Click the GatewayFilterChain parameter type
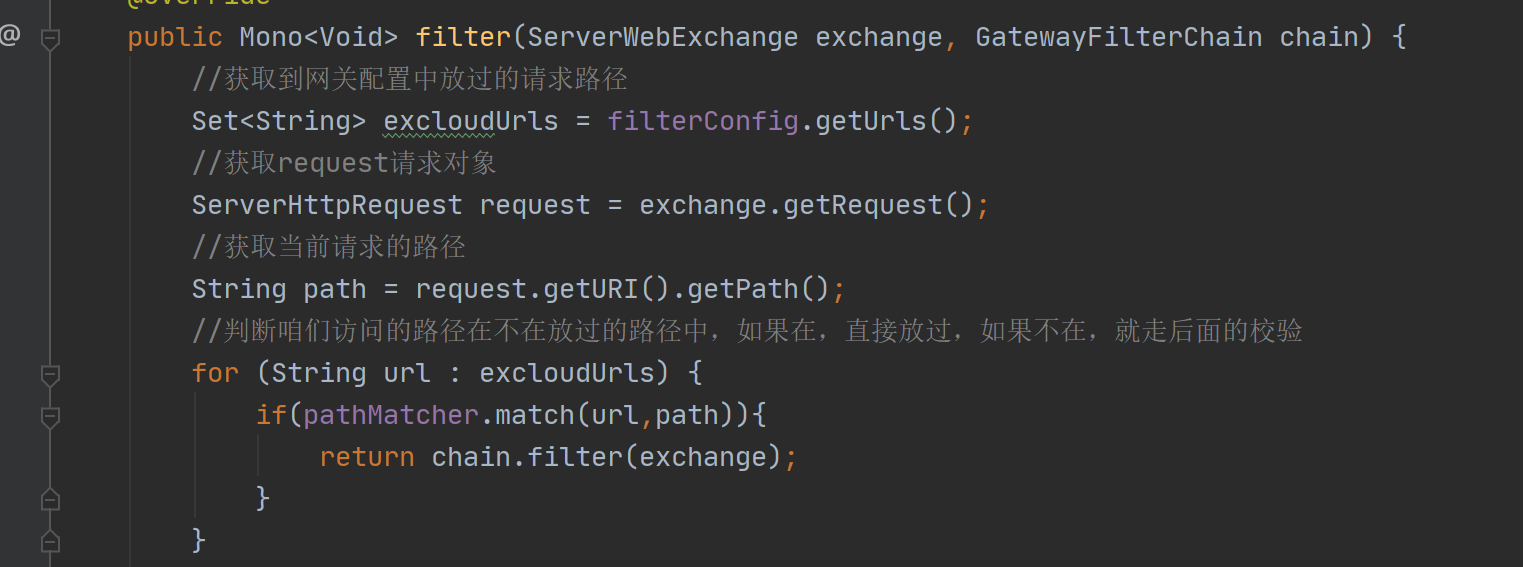The image size is (1523, 567). pos(1119,38)
